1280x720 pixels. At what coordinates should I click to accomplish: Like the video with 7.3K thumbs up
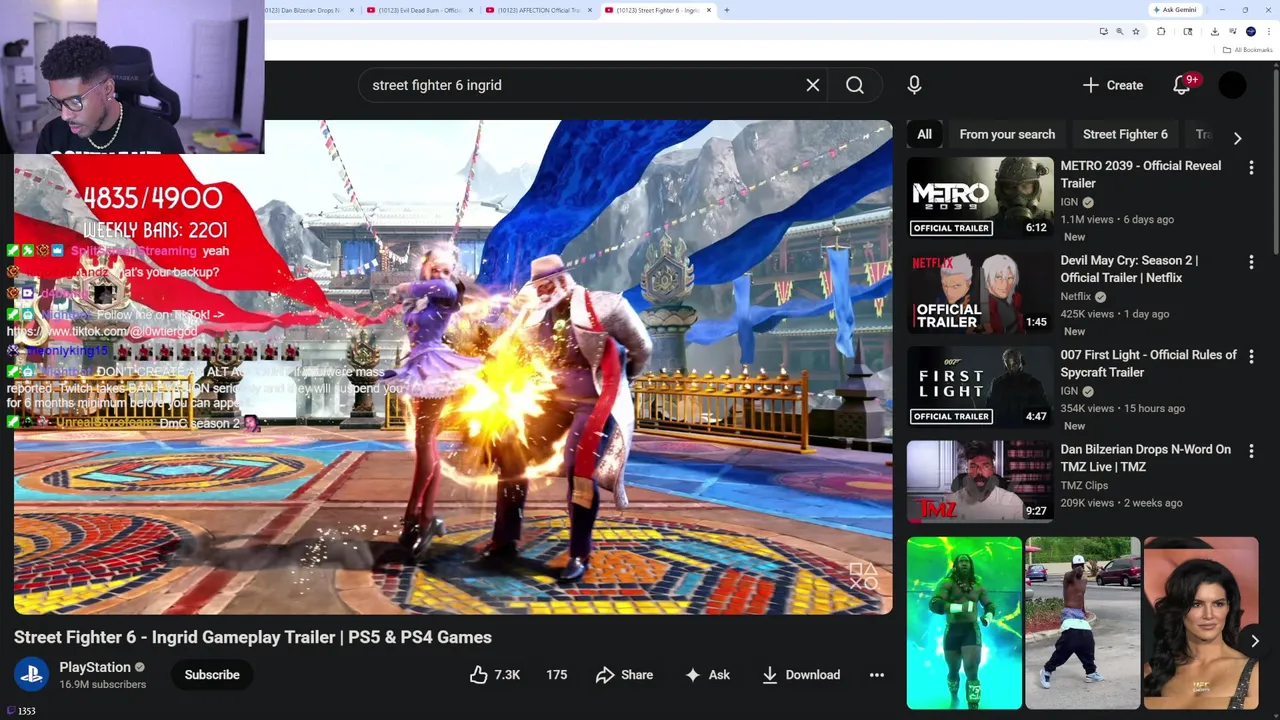pyautogui.click(x=495, y=675)
